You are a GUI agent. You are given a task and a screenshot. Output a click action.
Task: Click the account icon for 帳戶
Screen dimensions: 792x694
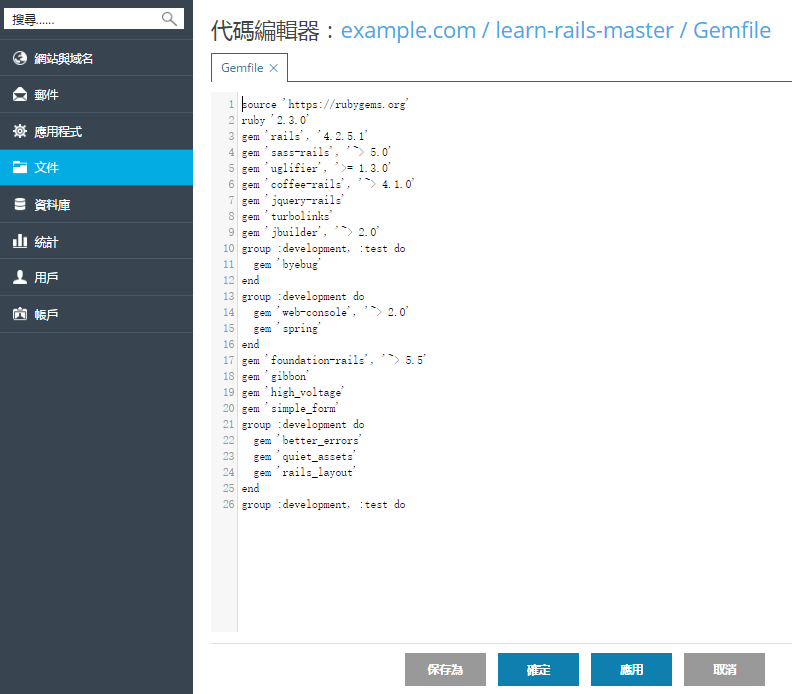click(20, 314)
